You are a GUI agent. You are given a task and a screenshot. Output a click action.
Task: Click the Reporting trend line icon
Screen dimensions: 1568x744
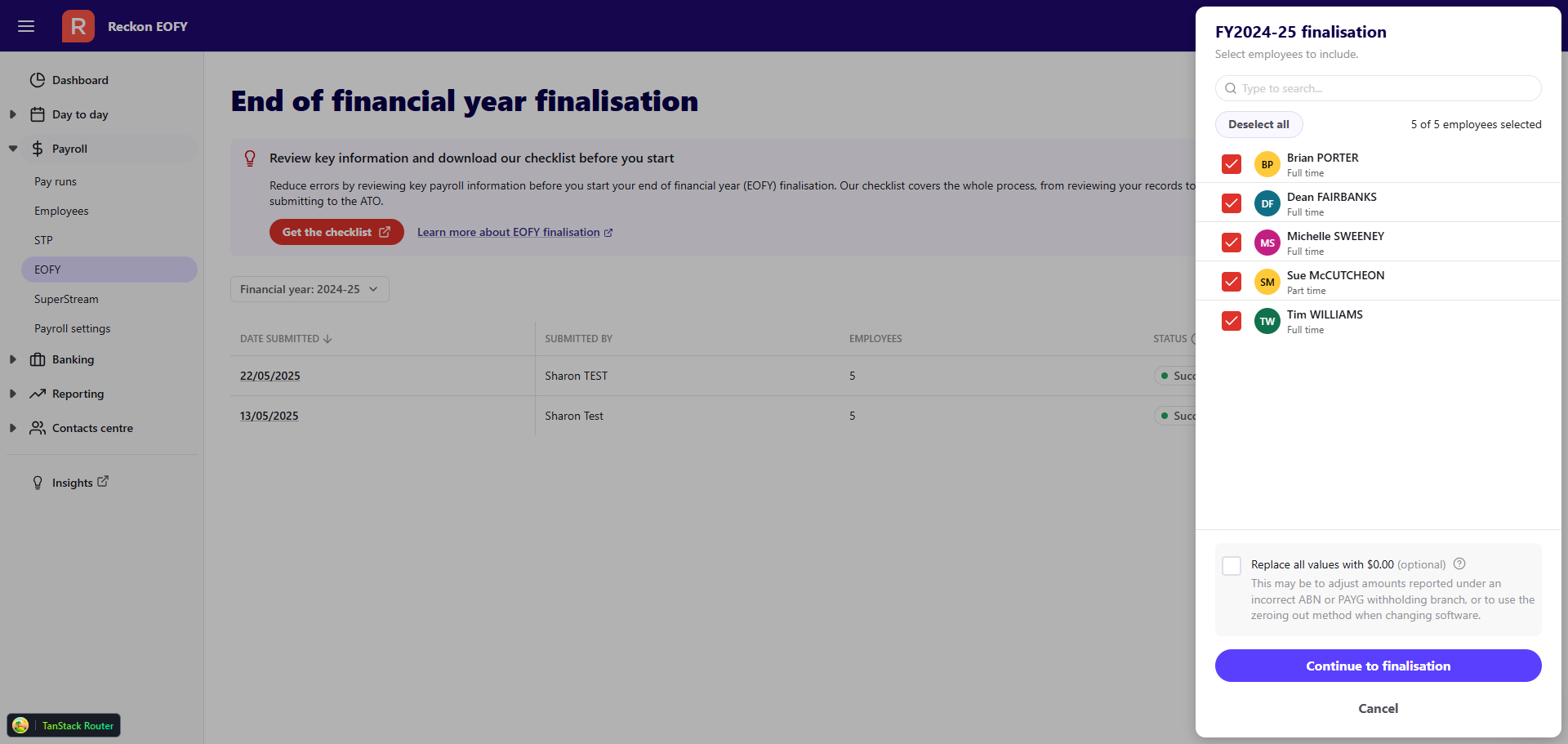pos(38,394)
